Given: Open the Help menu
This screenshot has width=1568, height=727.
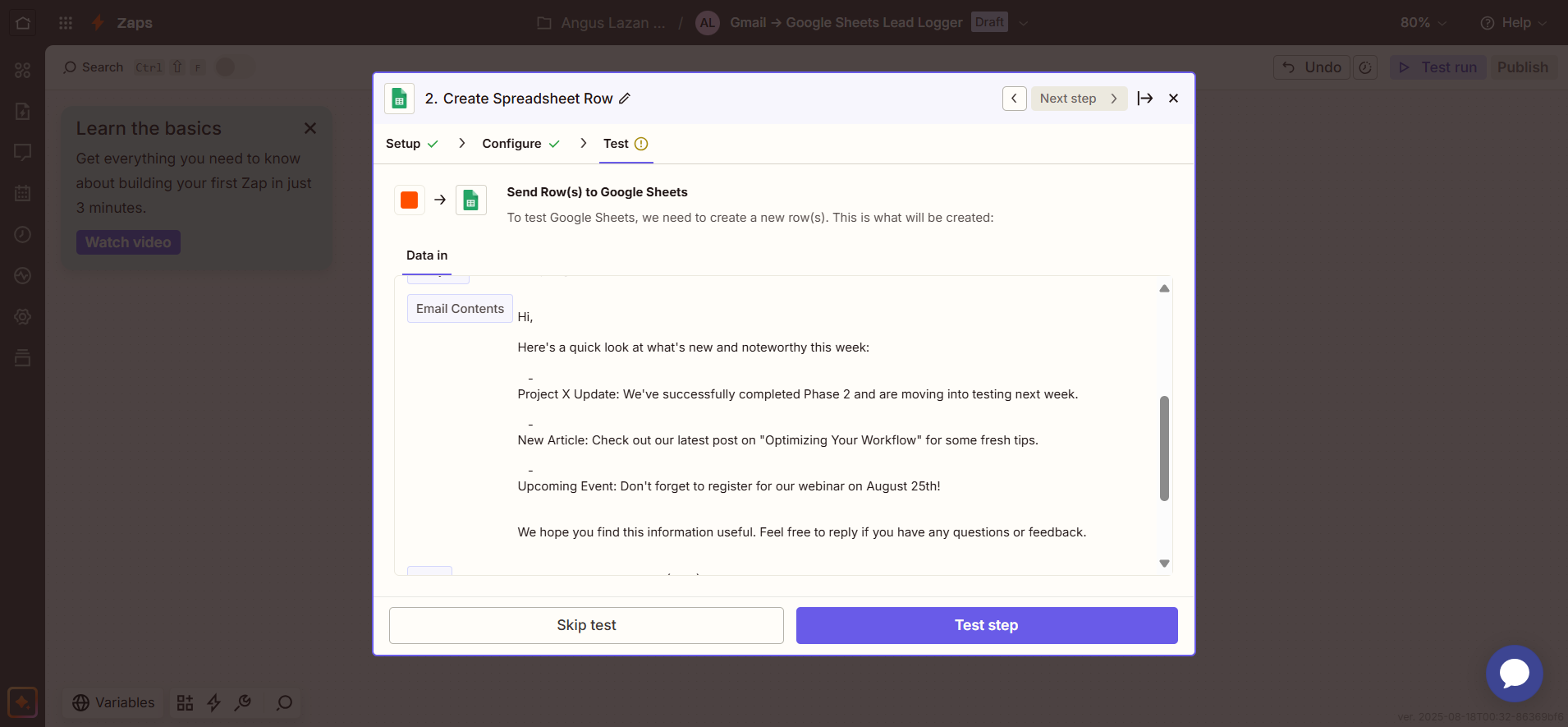Looking at the screenshot, I should pos(1513,23).
